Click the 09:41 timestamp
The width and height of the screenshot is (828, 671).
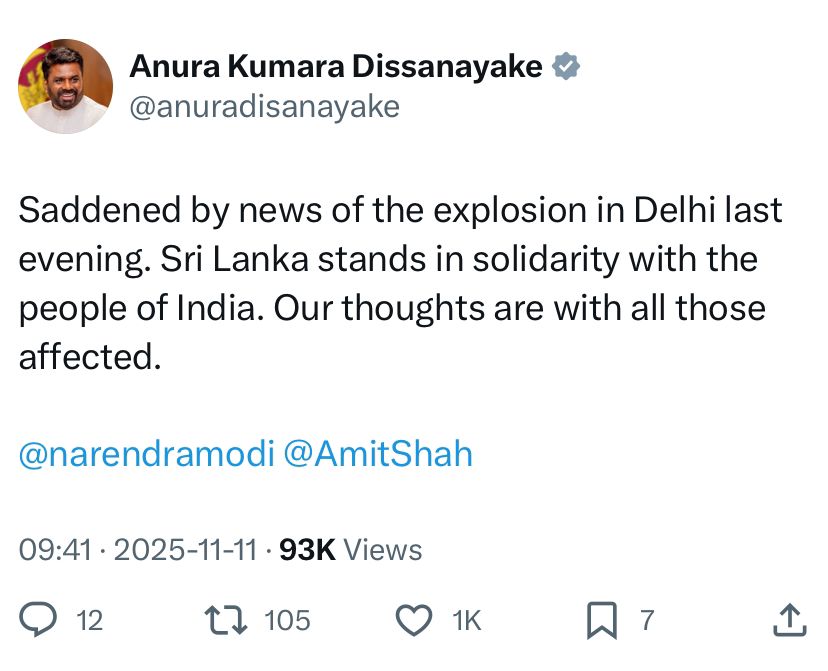55,549
